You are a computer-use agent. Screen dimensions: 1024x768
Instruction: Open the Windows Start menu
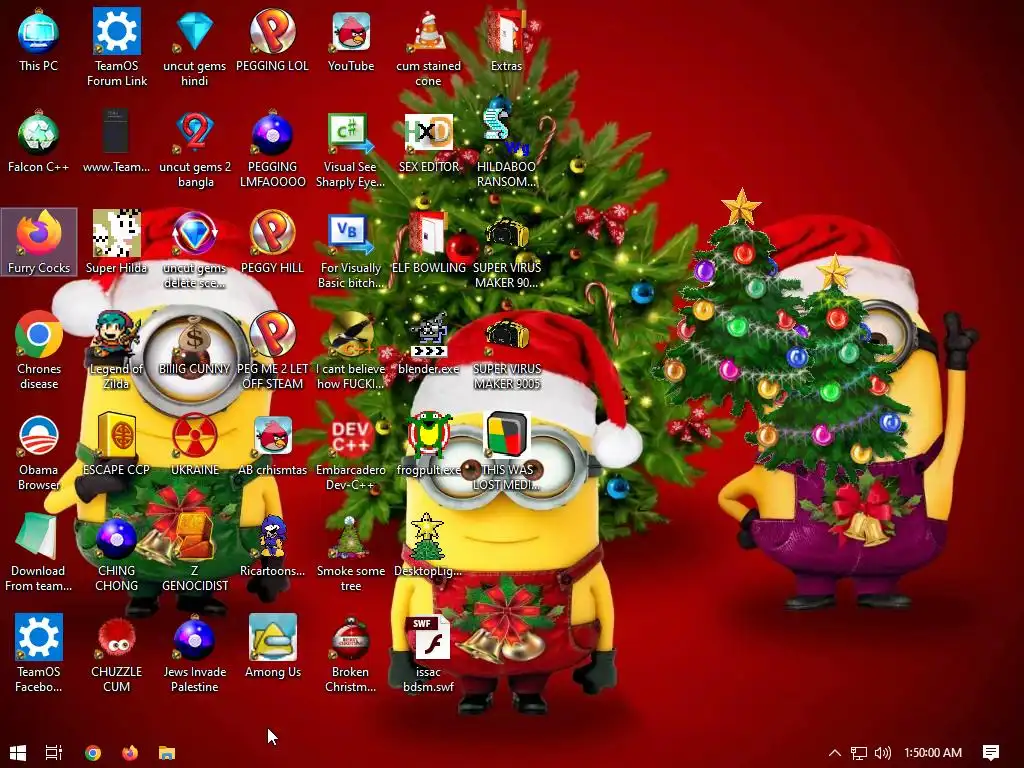[18, 753]
